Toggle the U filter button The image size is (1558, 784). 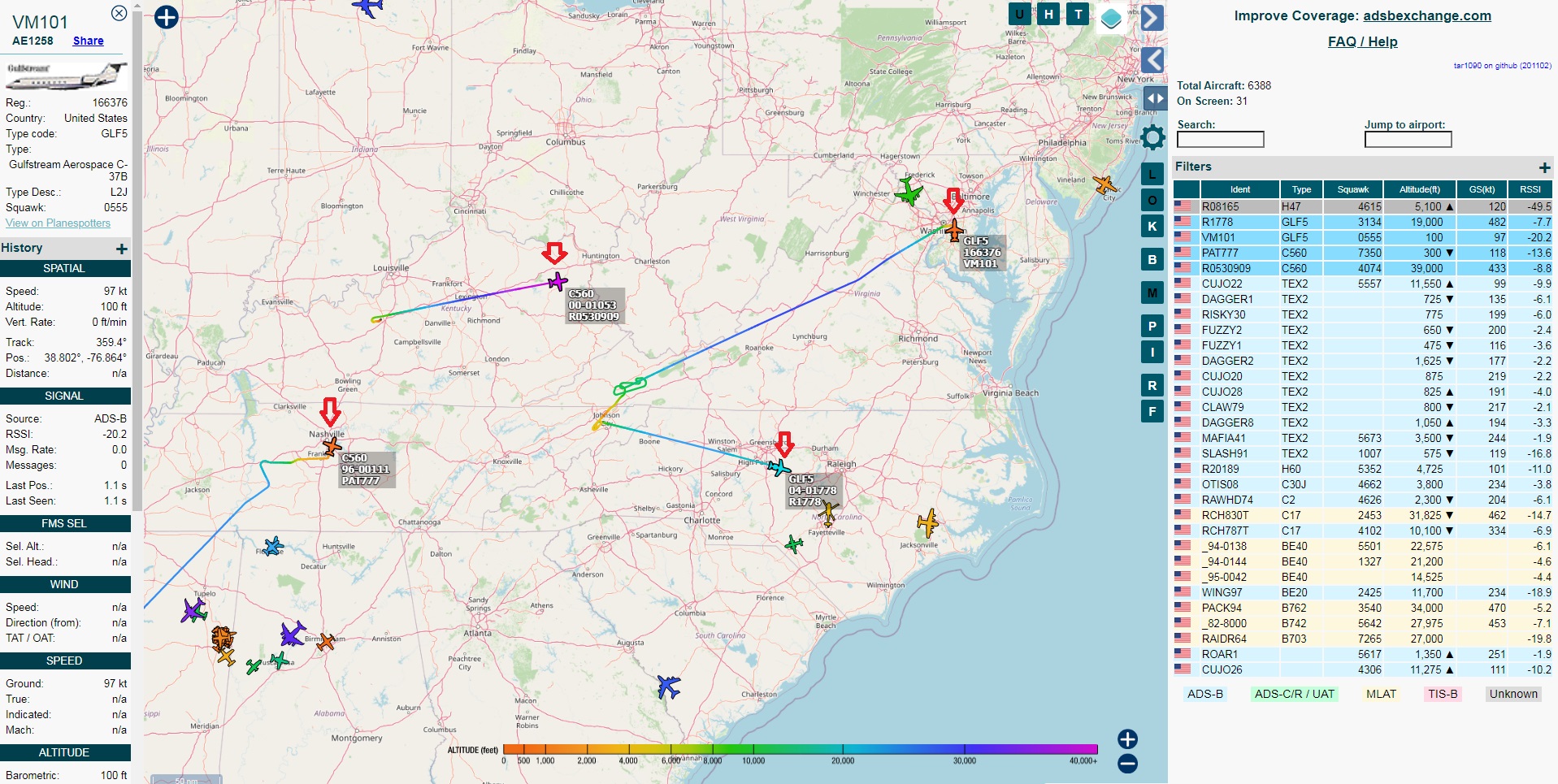[x=1019, y=14]
